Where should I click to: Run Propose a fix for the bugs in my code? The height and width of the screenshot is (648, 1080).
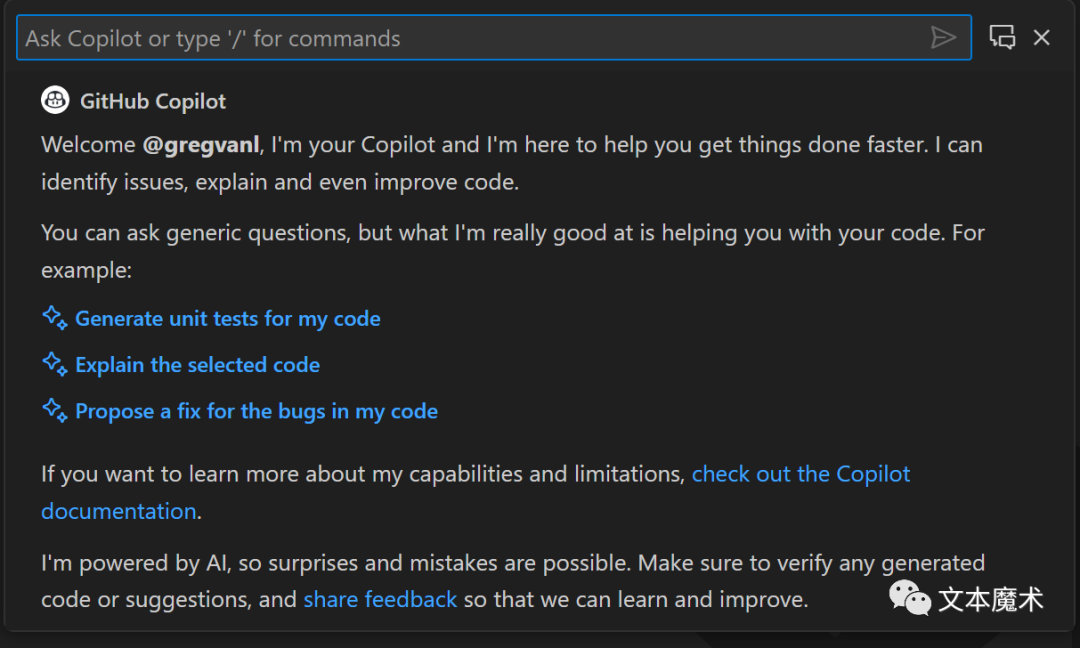pyautogui.click(x=256, y=411)
